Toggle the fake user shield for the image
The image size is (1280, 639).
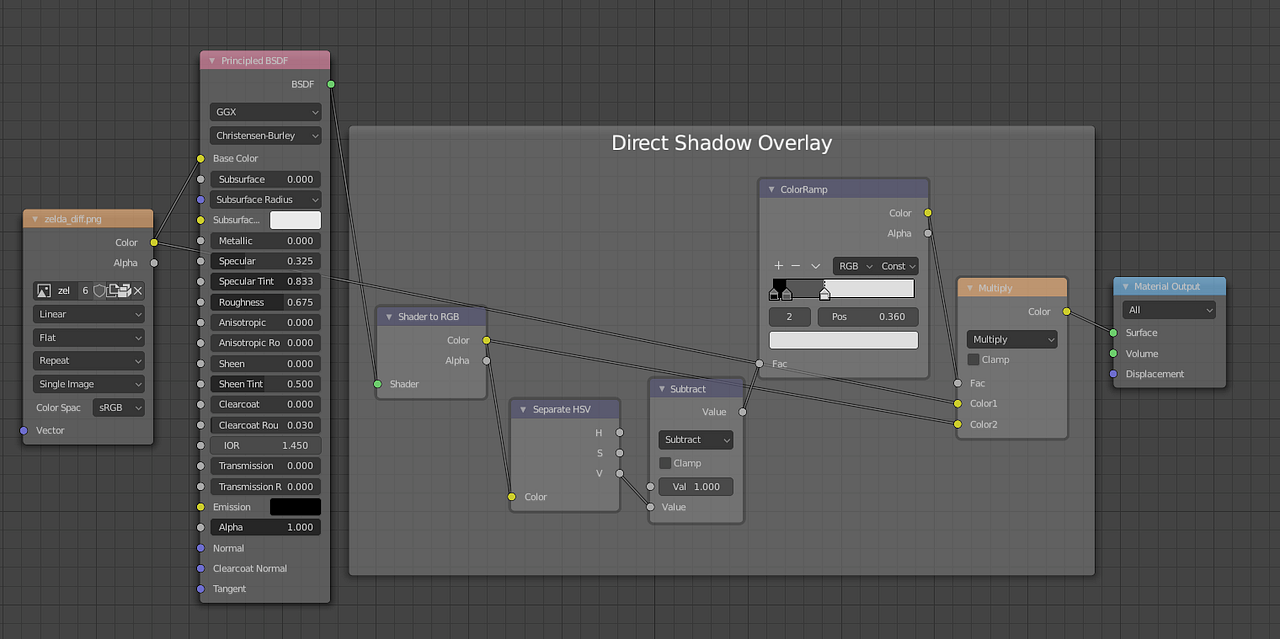[x=98, y=290]
